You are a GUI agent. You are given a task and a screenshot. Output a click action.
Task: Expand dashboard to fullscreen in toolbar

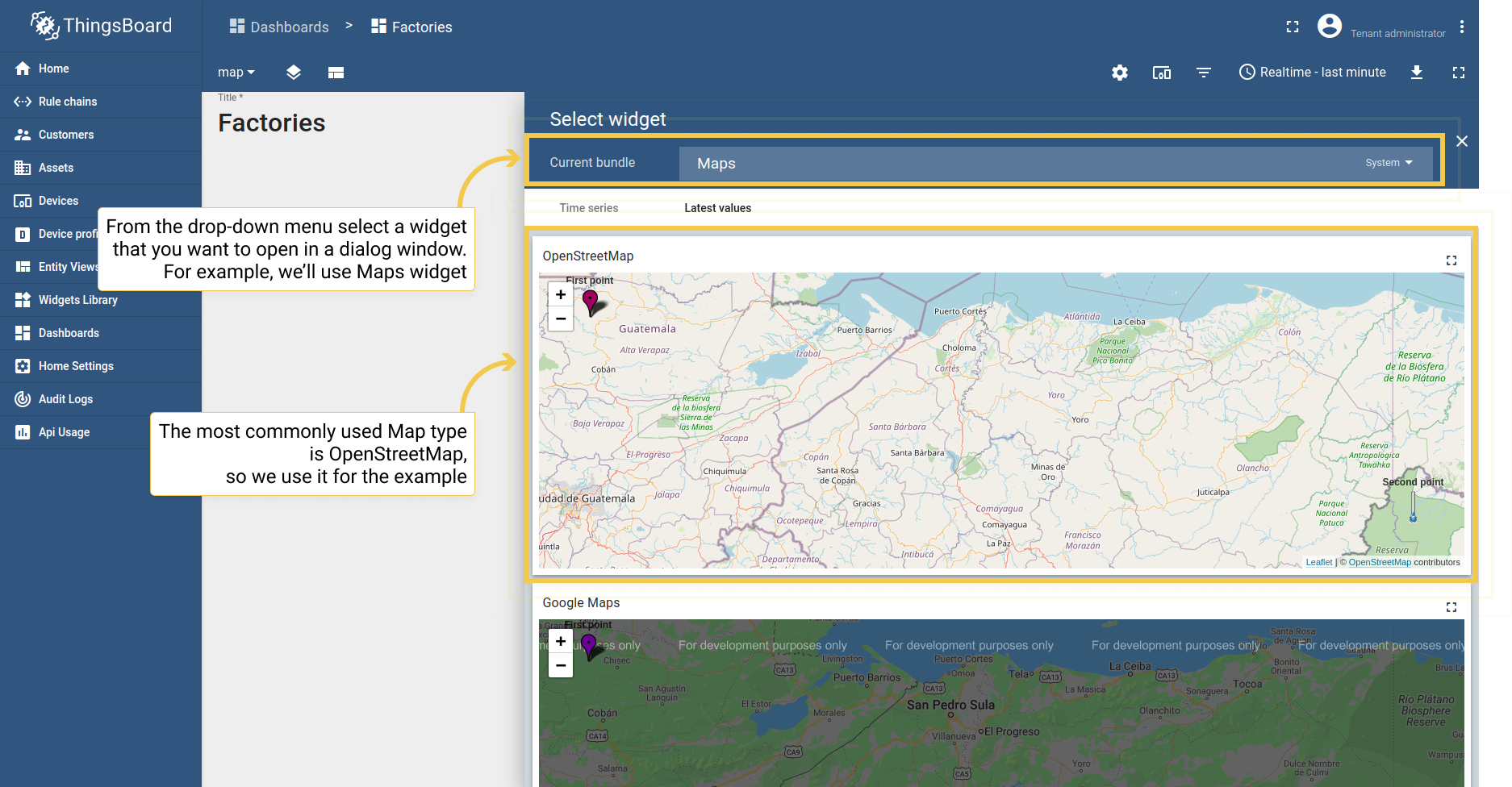[1459, 73]
